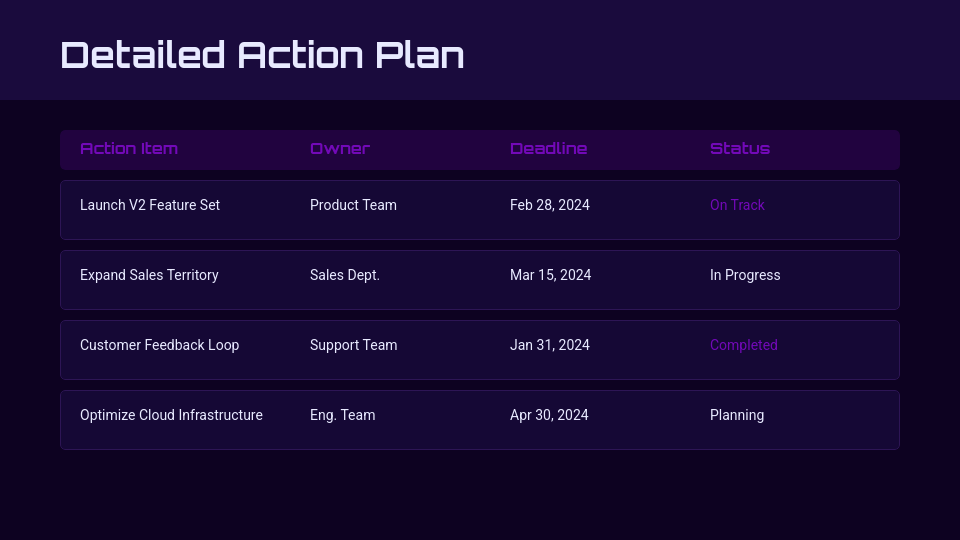The image size is (960, 540).
Task: Click the Support Team owner cell
Action: pos(353,345)
